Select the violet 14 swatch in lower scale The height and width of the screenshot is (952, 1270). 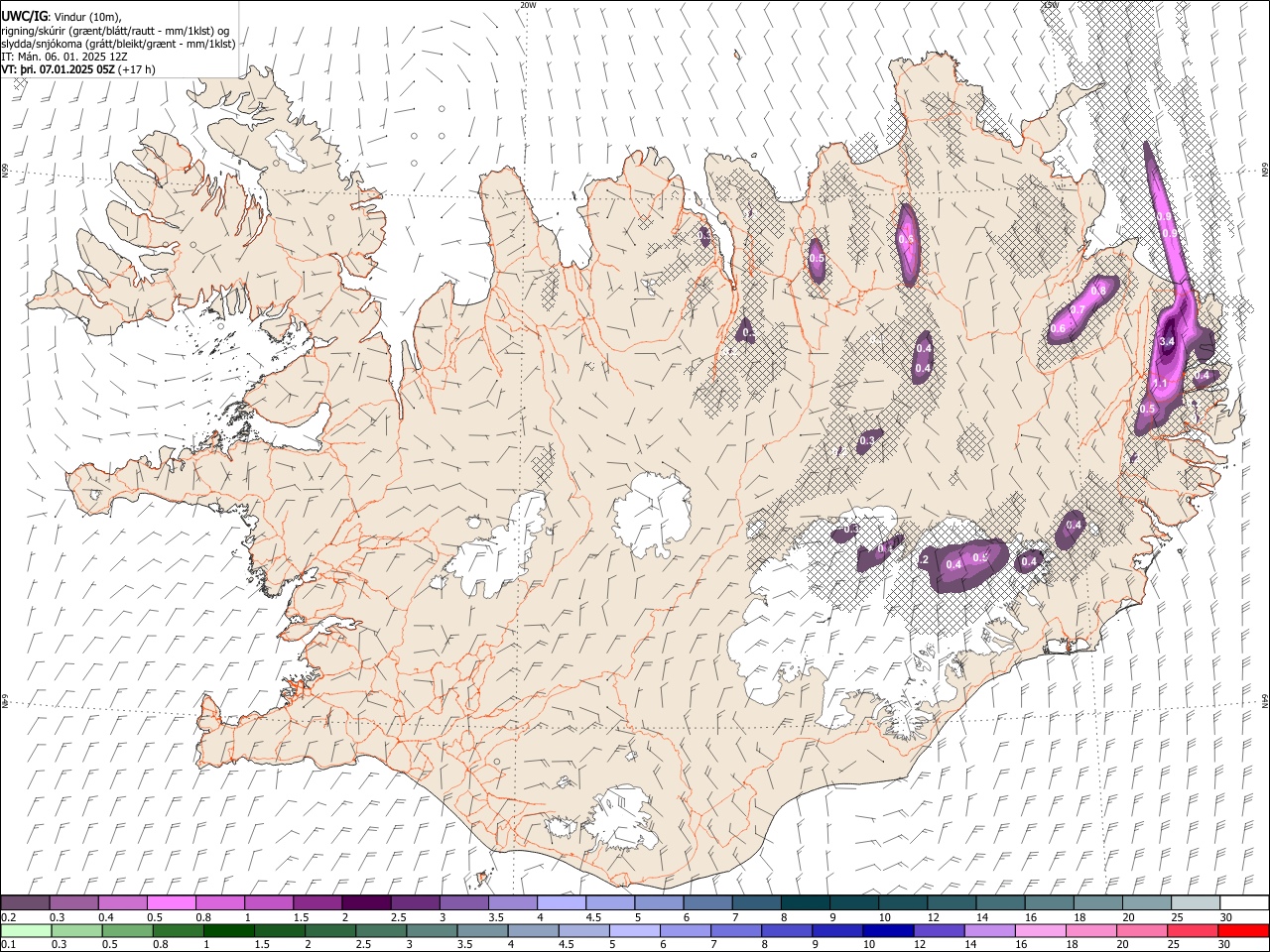click(989, 931)
